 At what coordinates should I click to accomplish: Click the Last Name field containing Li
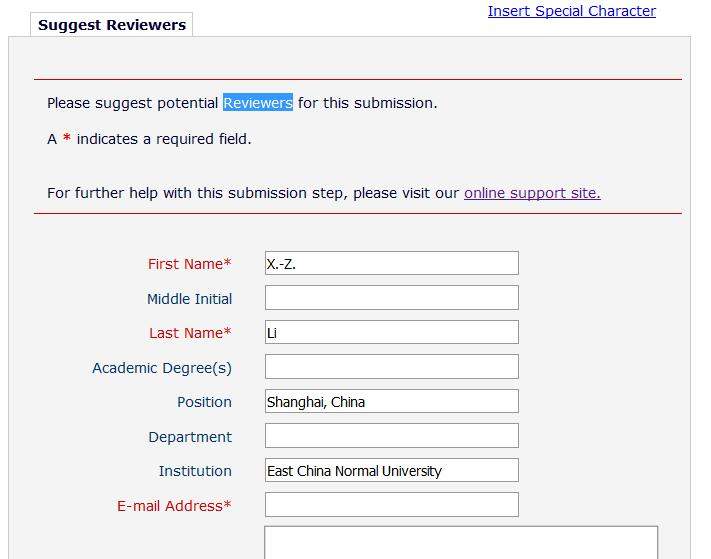pyautogui.click(x=391, y=333)
